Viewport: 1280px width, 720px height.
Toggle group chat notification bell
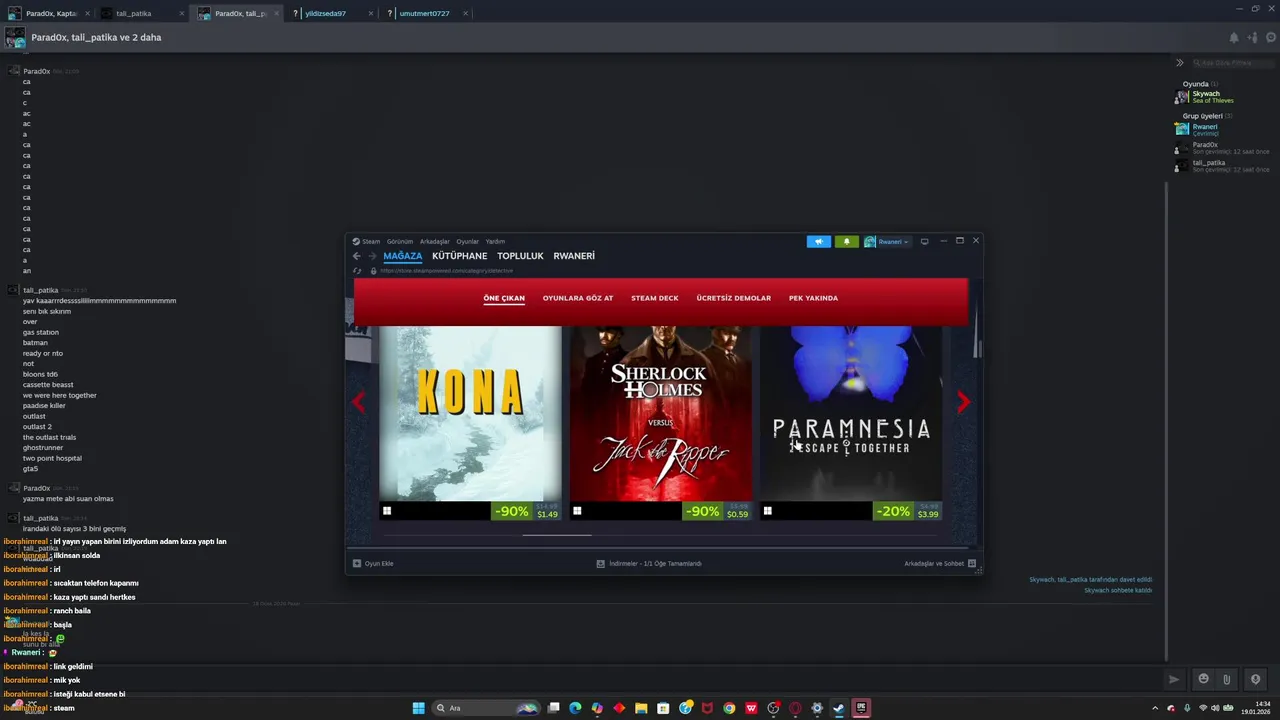click(x=1234, y=38)
